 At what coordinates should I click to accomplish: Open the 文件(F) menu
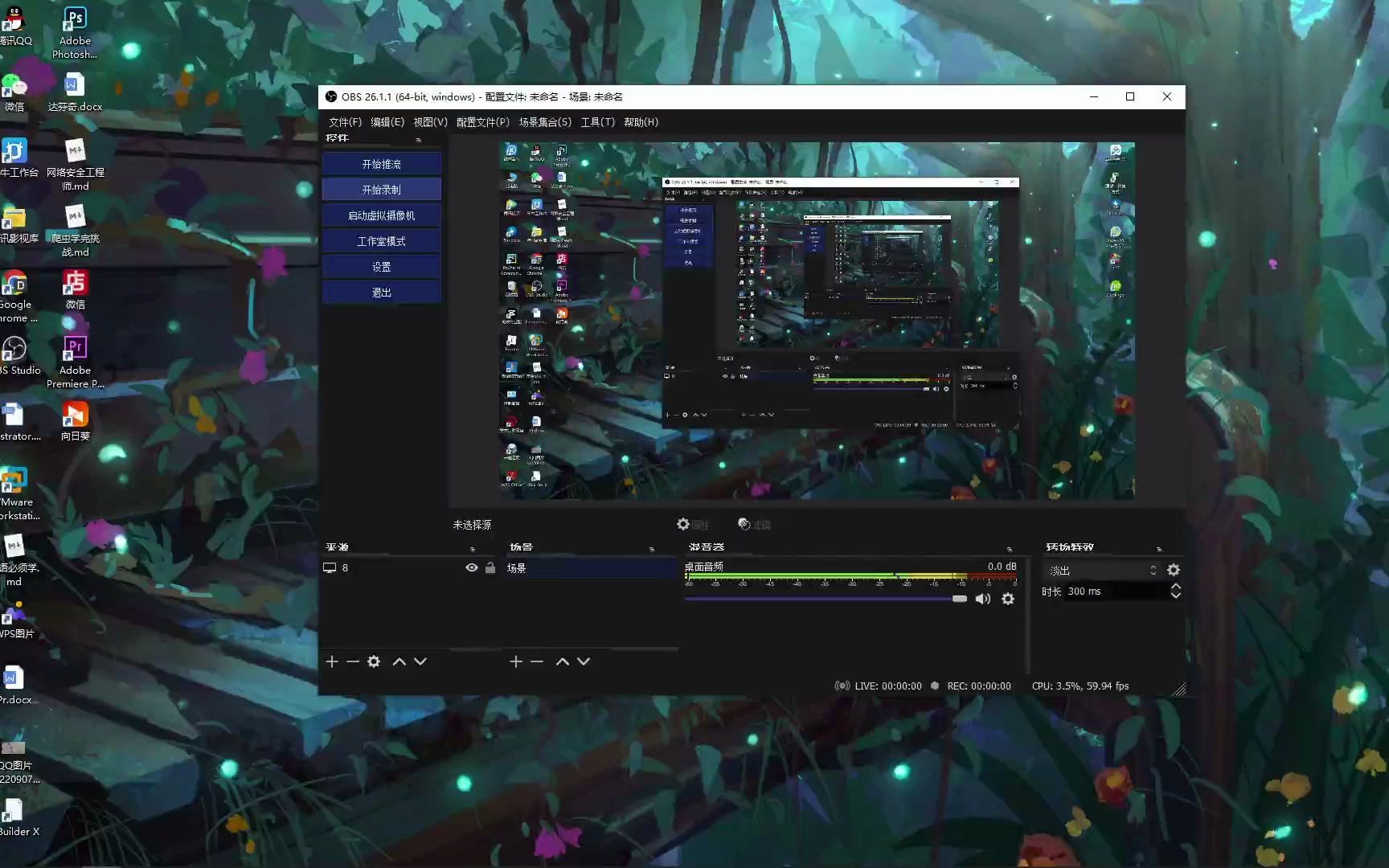tap(345, 122)
